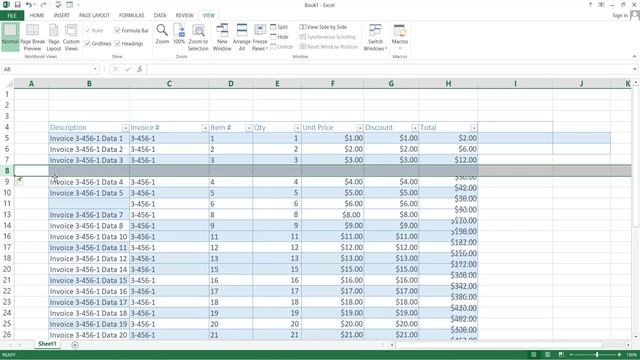The image size is (640, 360).
Task: Set zoom to 100%
Action: click(x=179, y=34)
